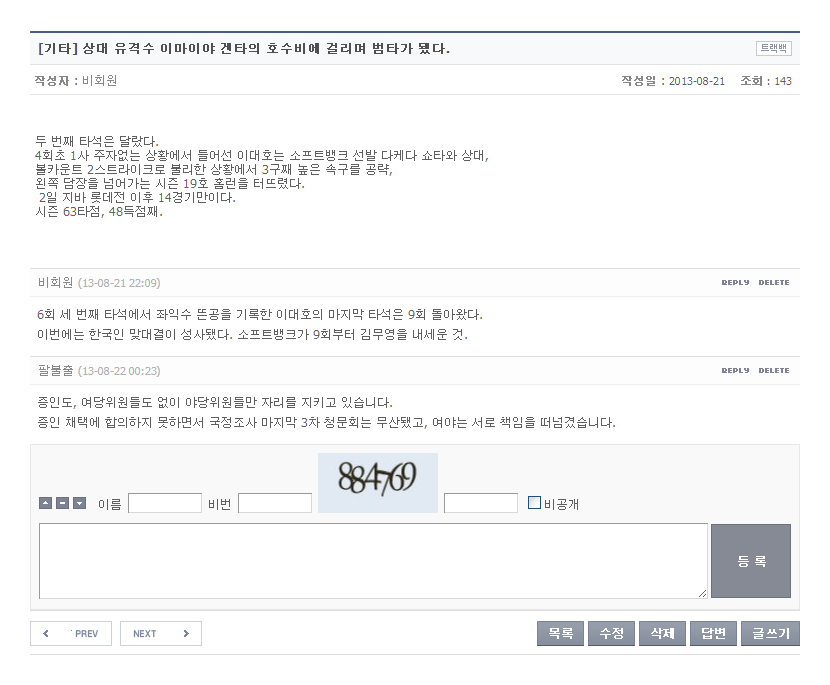
Task: Click 삭제 to delete post
Action: tap(662, 634)
